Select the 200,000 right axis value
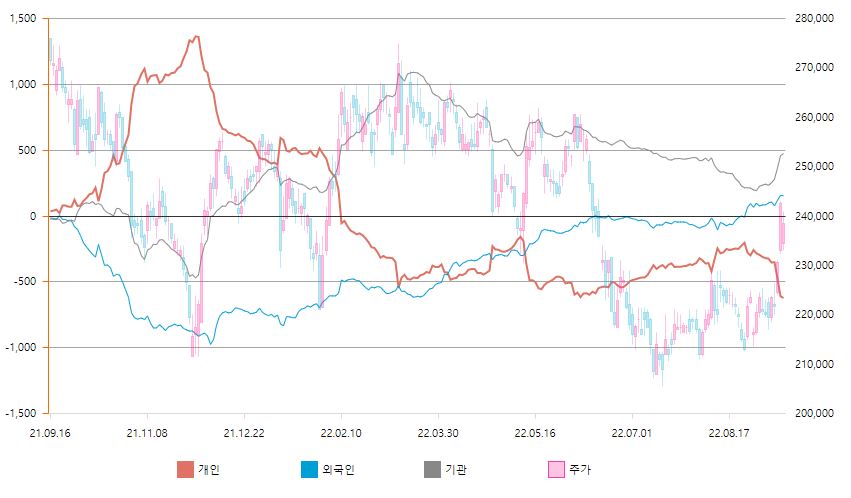Screen dimensions: 851x498 pyautogui.click(x=812, y=413)
